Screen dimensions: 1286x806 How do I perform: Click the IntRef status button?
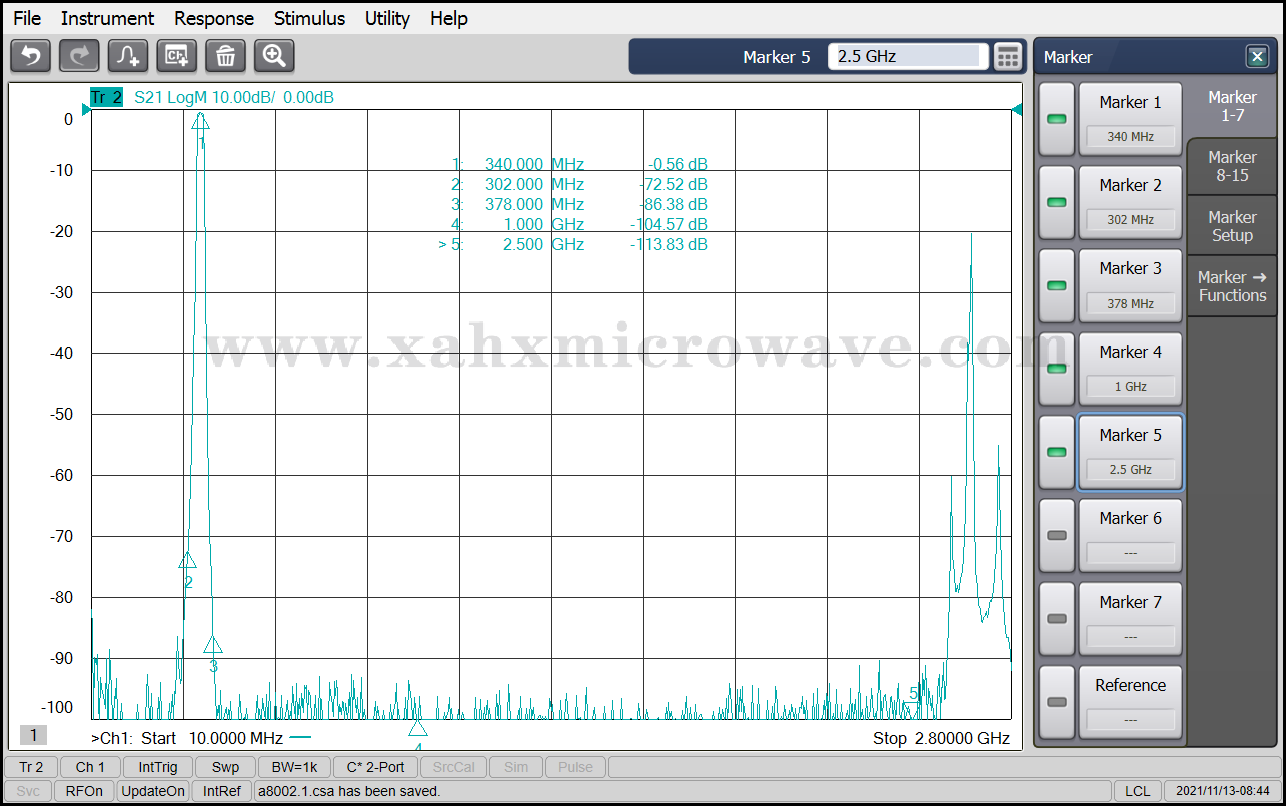(222, 791)
